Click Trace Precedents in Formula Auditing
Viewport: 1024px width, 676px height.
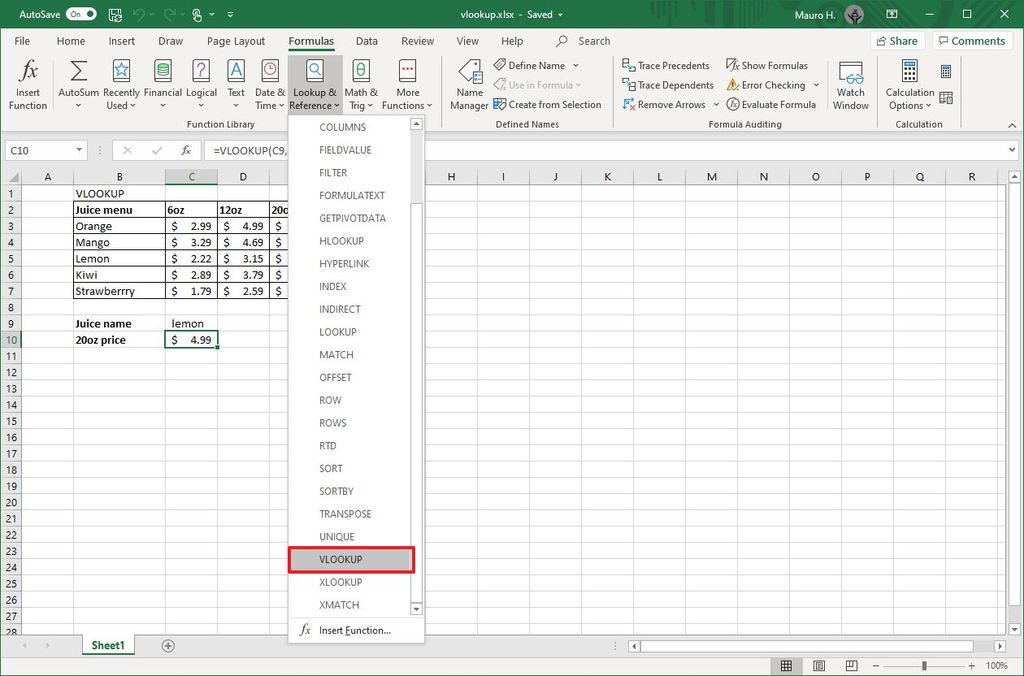pos(666,64)
